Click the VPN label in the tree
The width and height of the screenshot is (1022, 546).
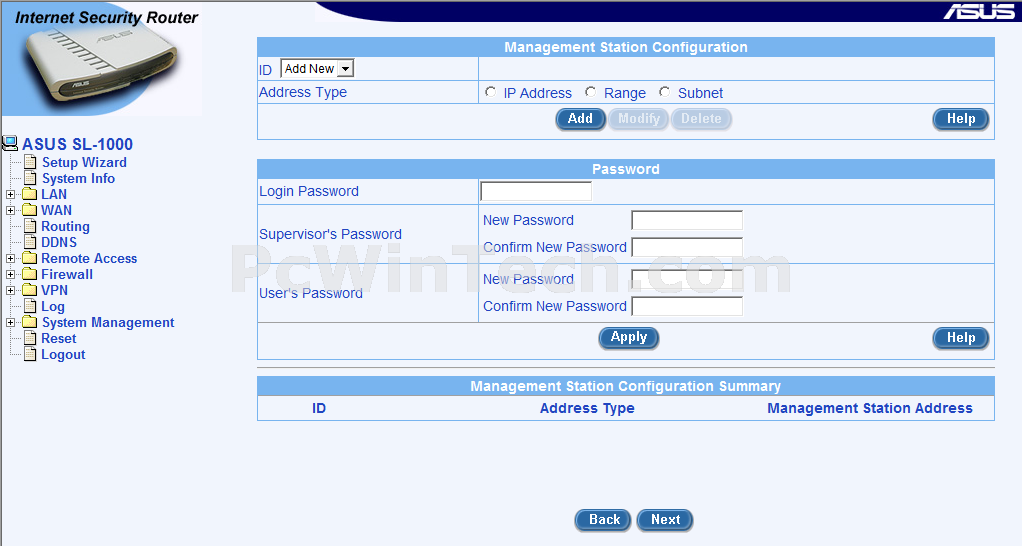(x=54, y=291)
